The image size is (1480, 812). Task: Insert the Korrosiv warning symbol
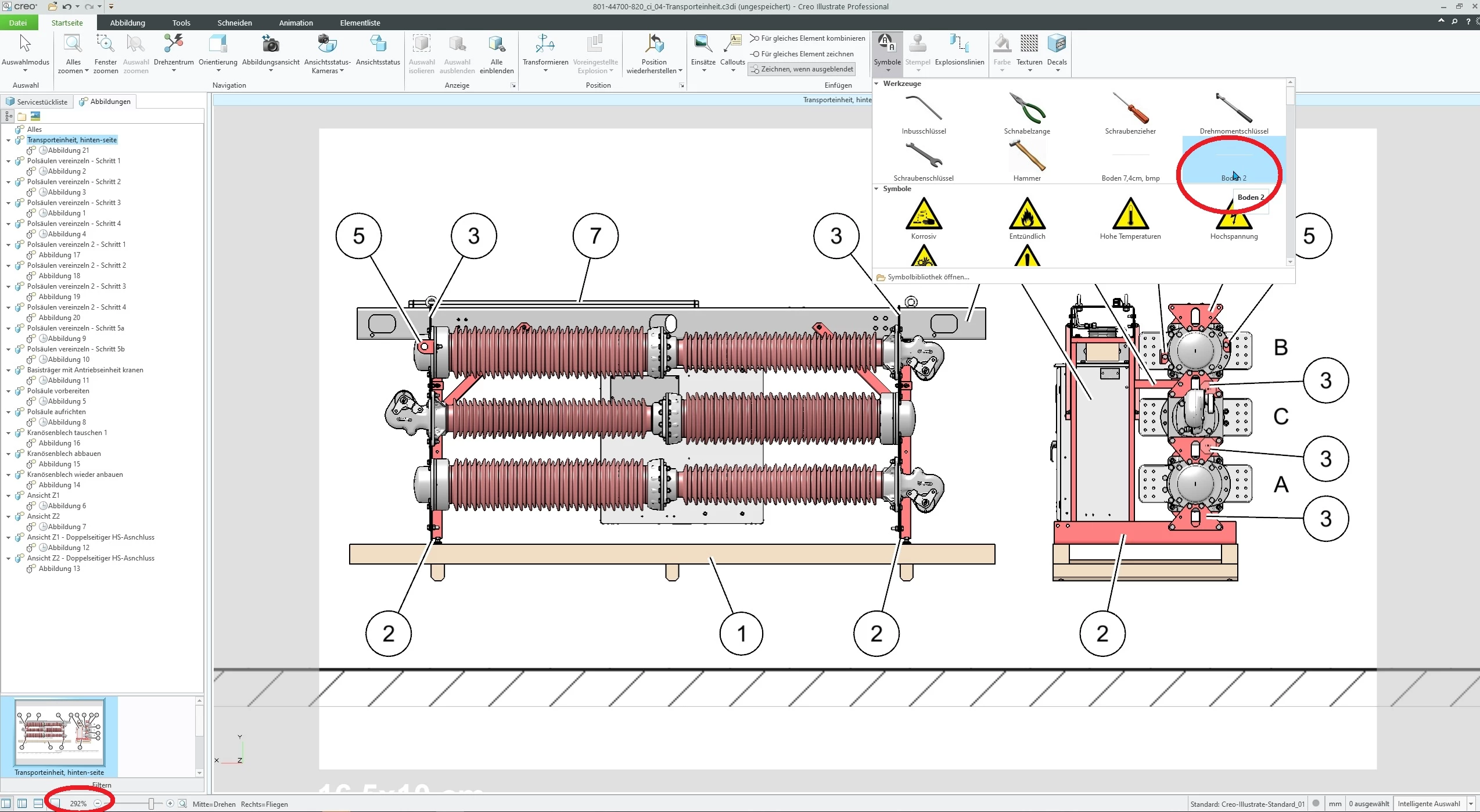click(x=923, y=214)
